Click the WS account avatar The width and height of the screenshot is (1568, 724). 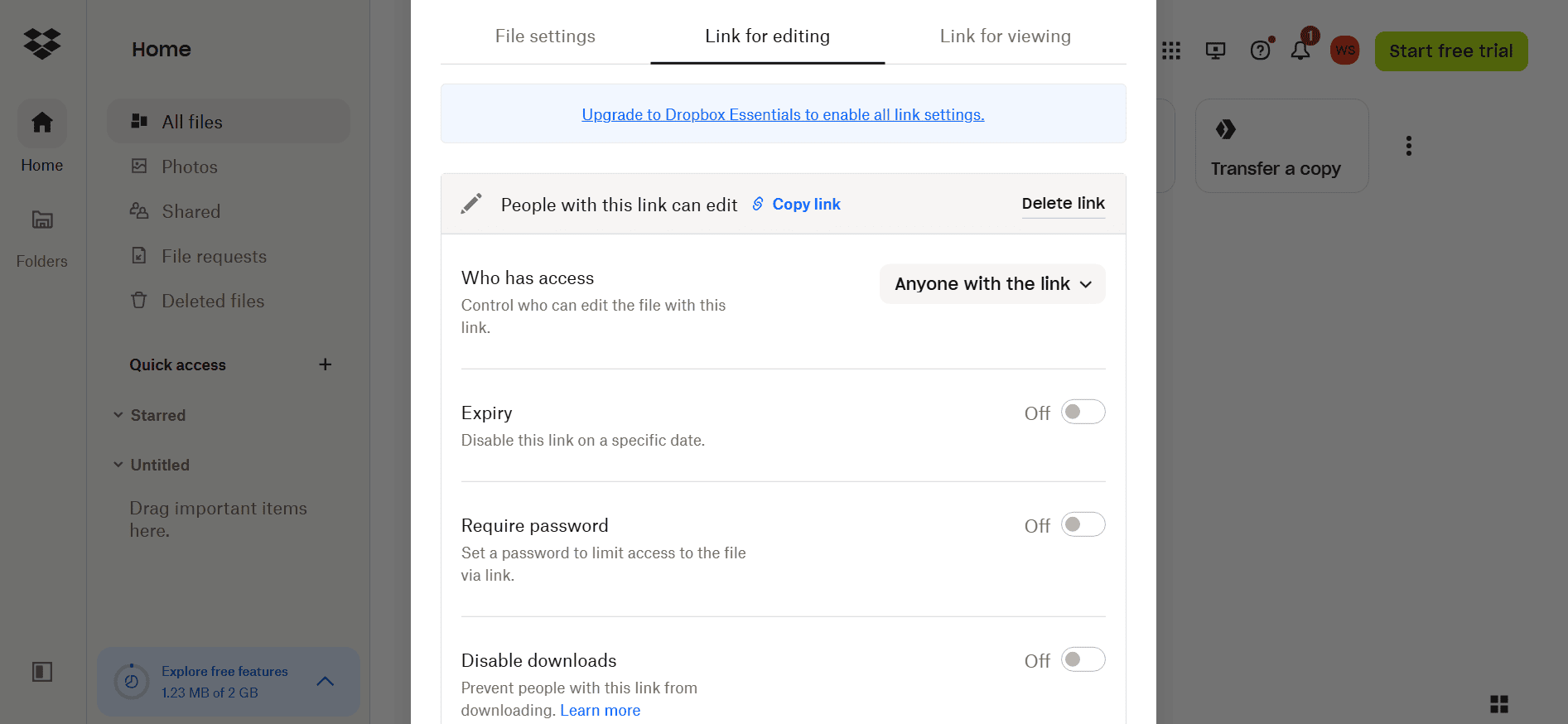coord(1345,51)
